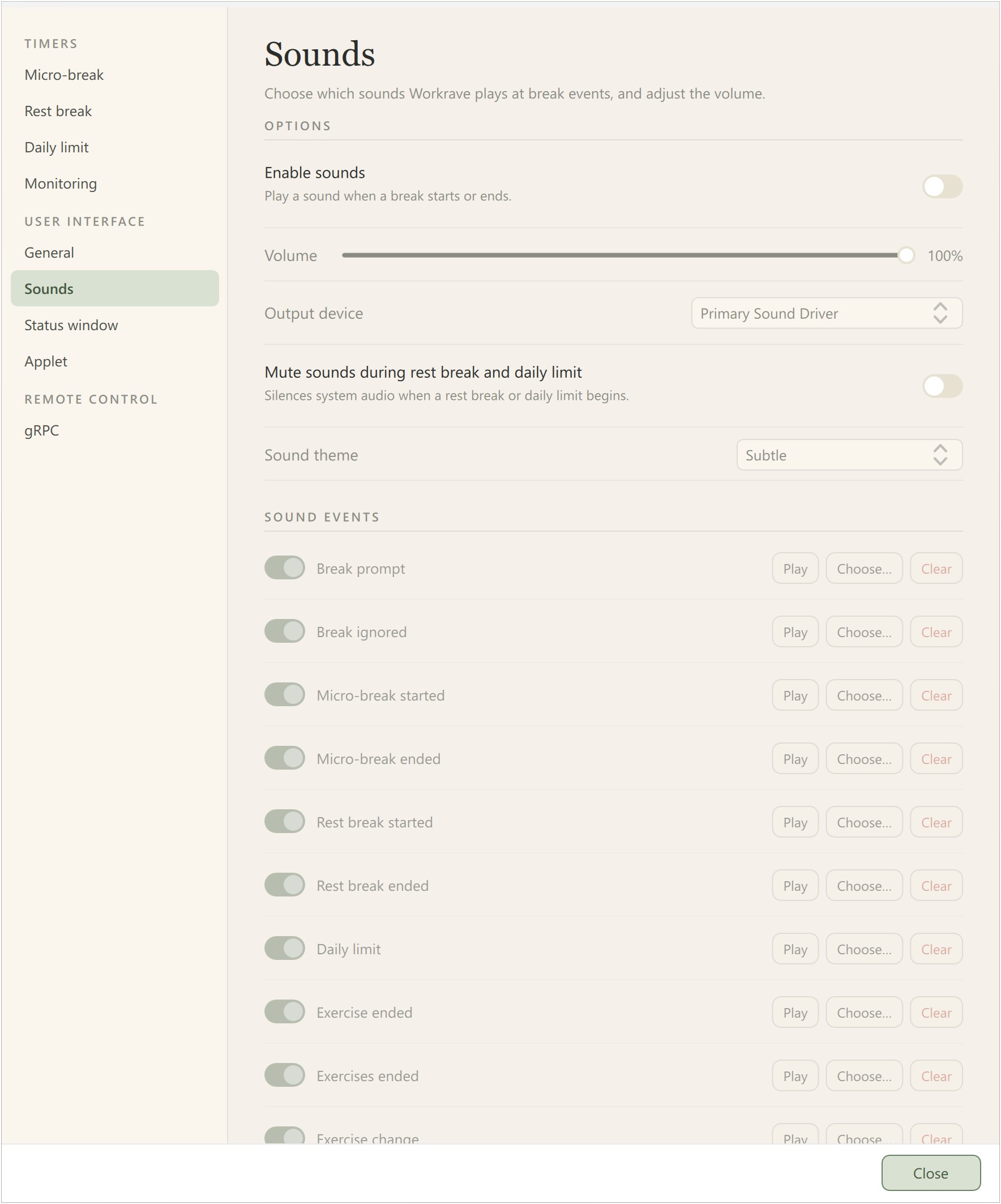
Task: Disable the Break prompt sound event
Action: pyautogui.click(x=284, y=567)
